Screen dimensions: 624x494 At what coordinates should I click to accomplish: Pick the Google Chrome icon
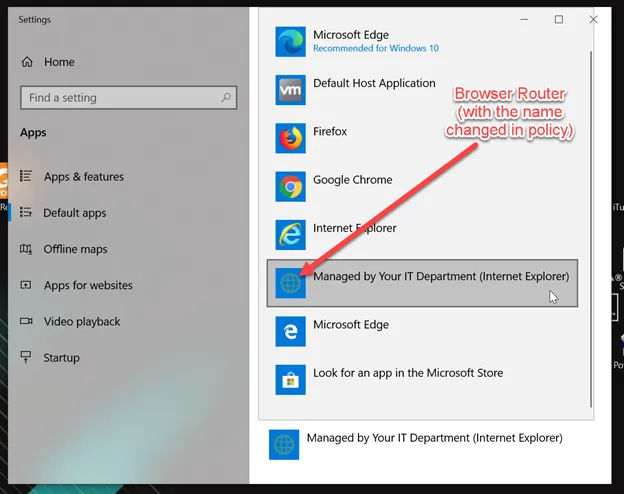point(291,187)
